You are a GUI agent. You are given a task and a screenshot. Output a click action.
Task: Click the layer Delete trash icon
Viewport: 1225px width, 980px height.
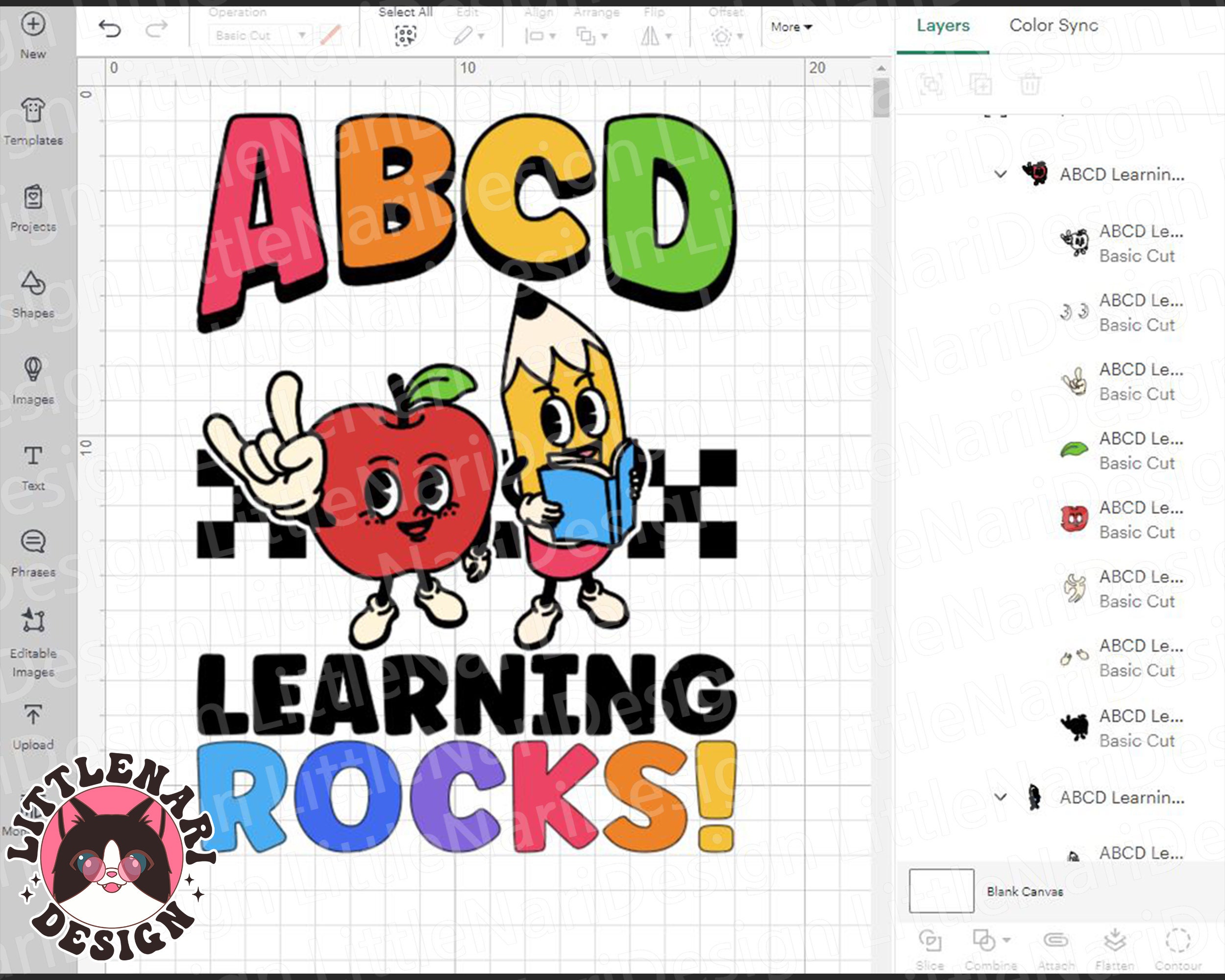click(x=1030, y=85)
